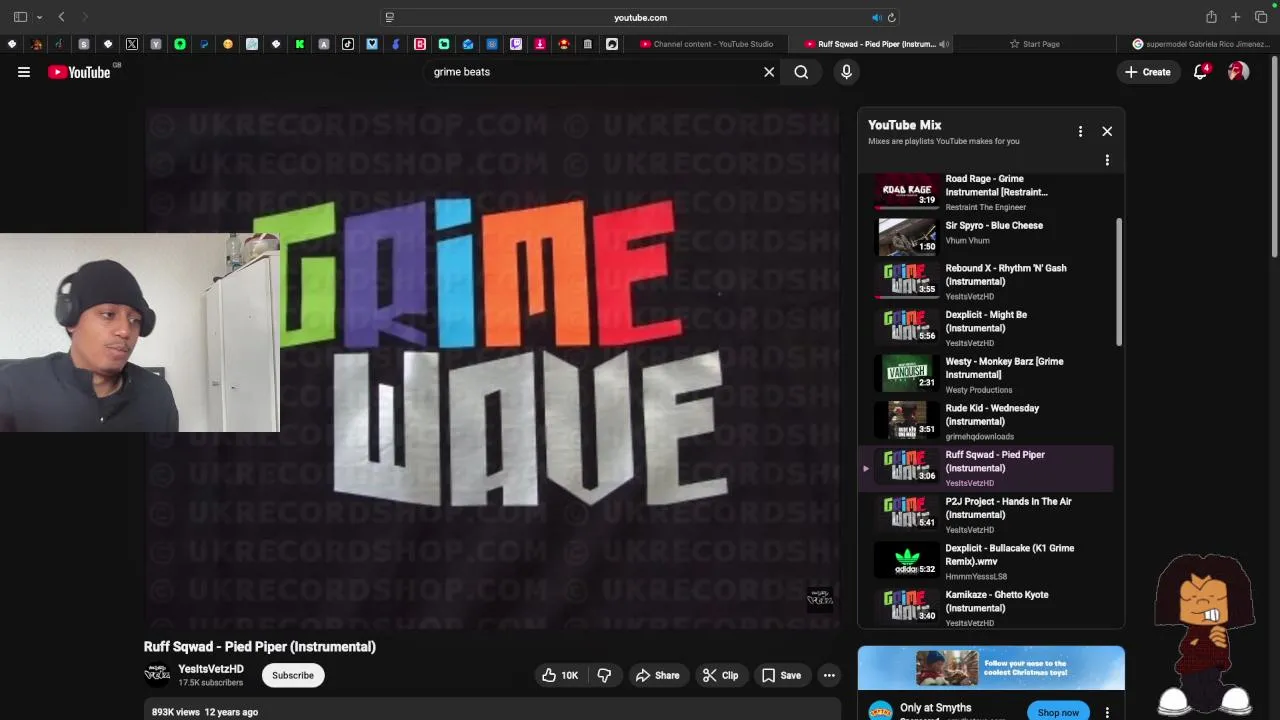The width and height of the screenshot is (1280, 720).
Task: Play Westy - Monkey Barz instrumental
Action: (986, 374)
